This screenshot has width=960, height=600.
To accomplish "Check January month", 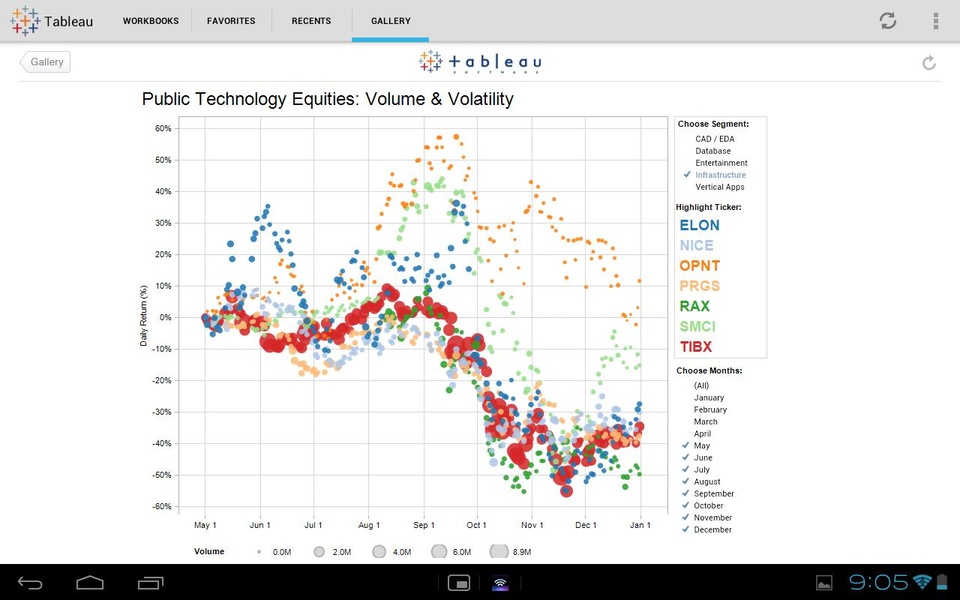I will (x=708, y=397).
